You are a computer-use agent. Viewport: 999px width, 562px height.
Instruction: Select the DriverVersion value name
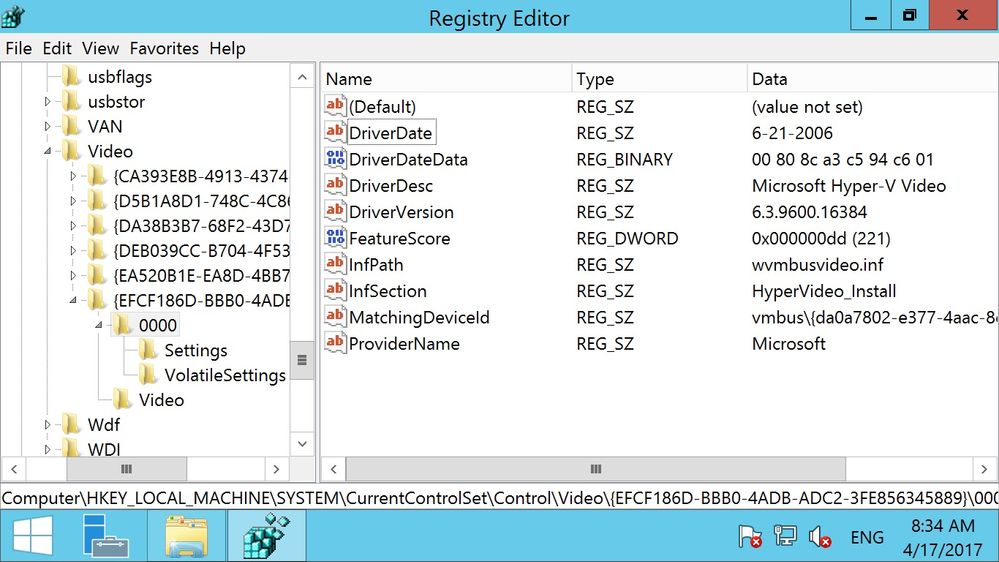point(401,212)
